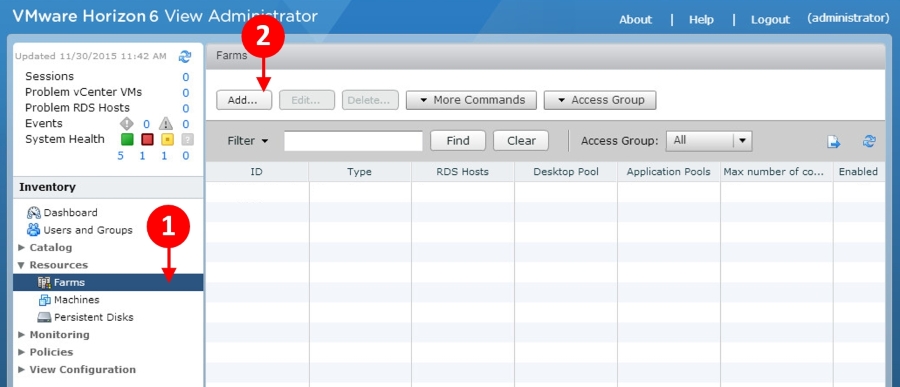Click the Find button
The image size is (900, 387).
click(458, 141)
